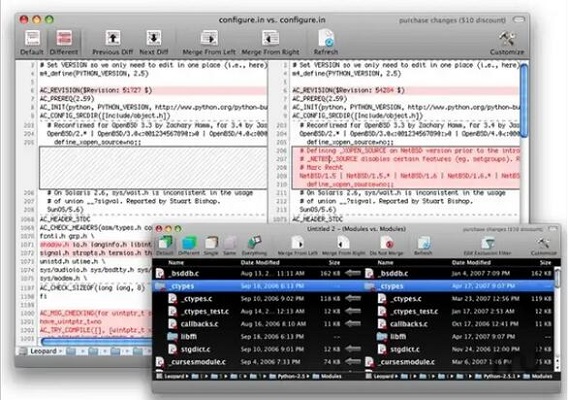Image resolution: width=568 pixels, height=400 pixels.
Task: Select Different filter in Modules window
Action: click(x=189, y=245)
